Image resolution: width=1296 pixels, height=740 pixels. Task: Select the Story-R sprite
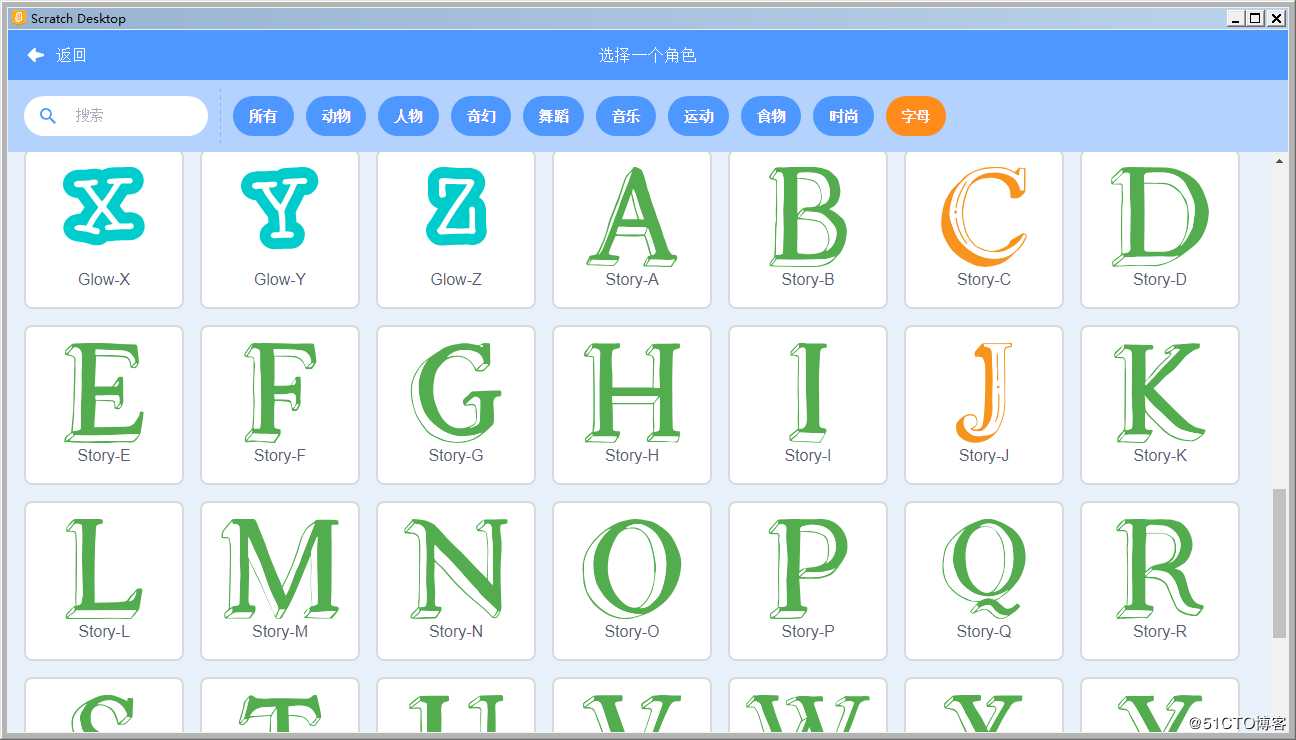pyautogui.click(x=1160, y=581)
